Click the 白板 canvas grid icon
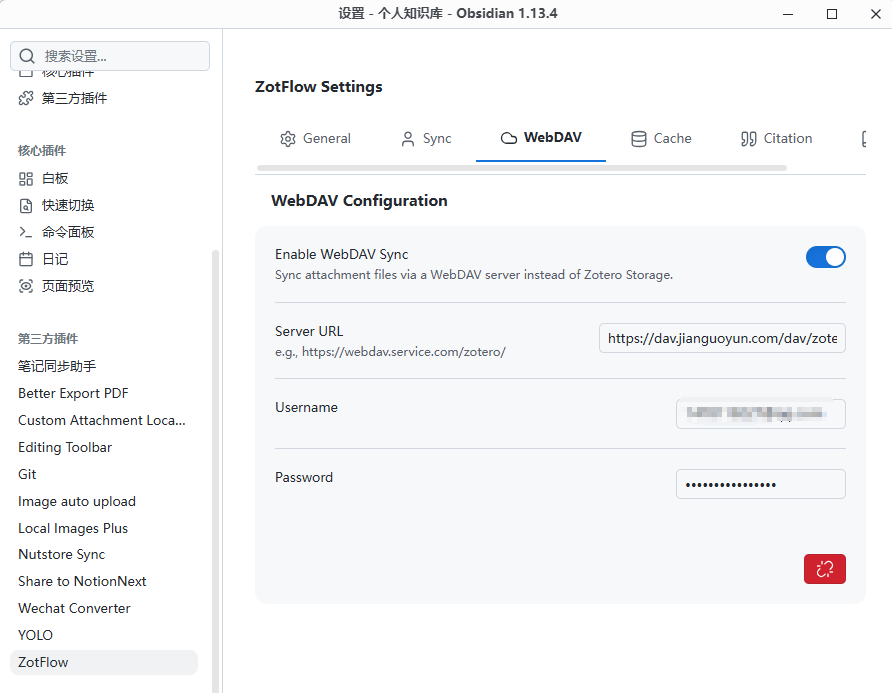The height and width of the screenshot is (693, 892). (x=26, y=179)
